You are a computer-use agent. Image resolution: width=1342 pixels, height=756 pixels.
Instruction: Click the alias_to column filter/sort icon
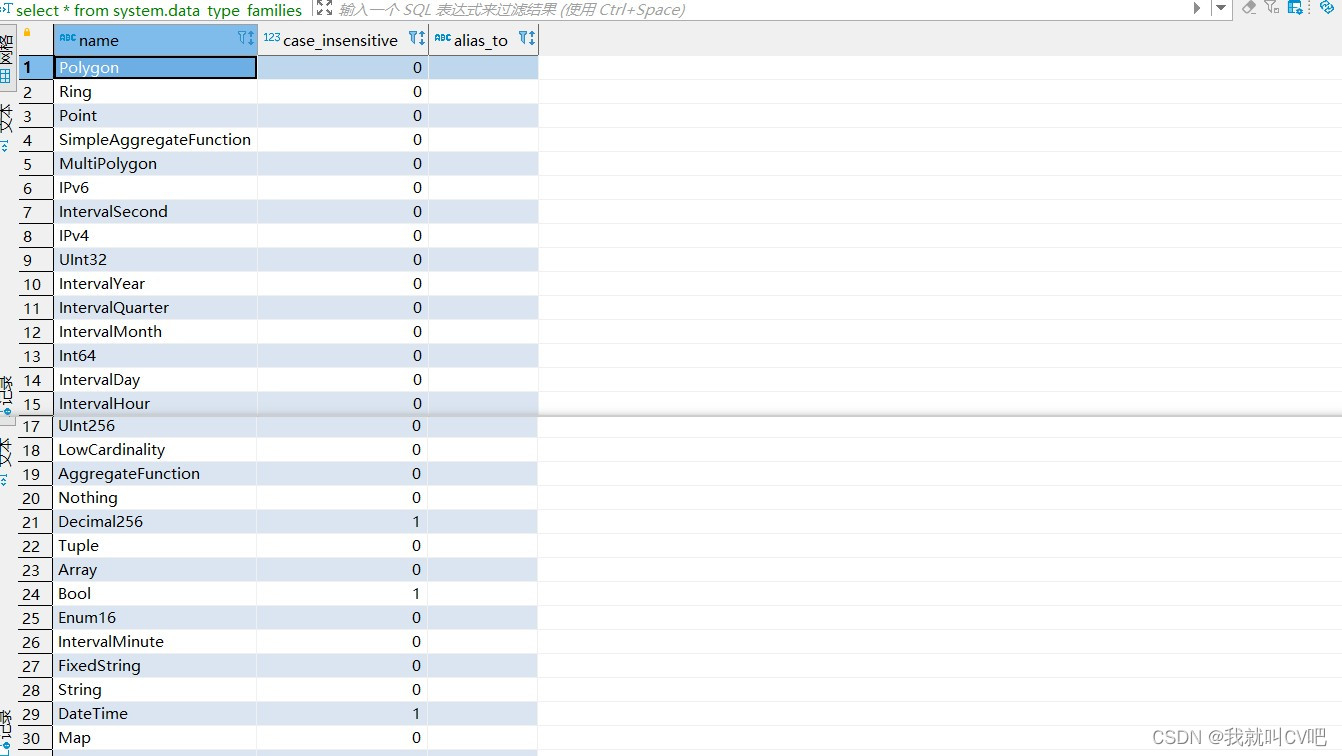pyautogui.click(x=527, y=39)
